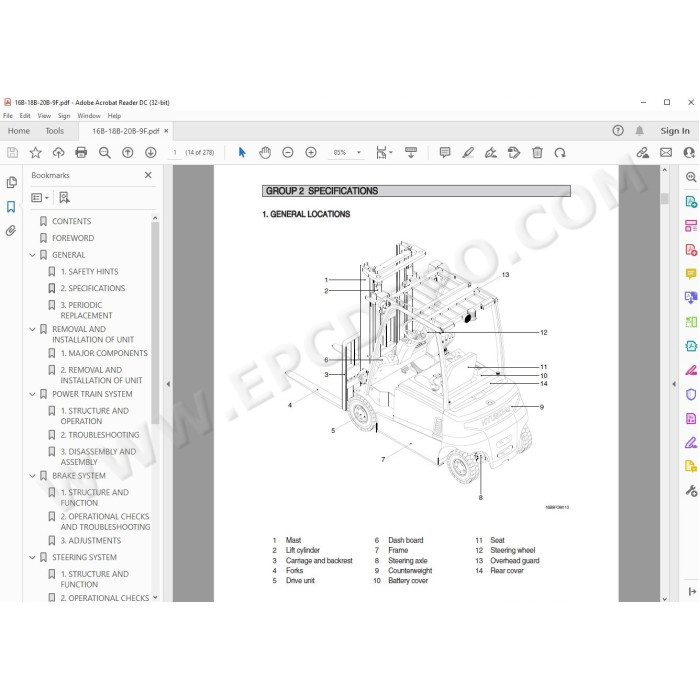This screenshot has width=700, height=700.
Task: Collapse the STEERING SYSTEM bookmark group
Action: (x=32, y=558)
